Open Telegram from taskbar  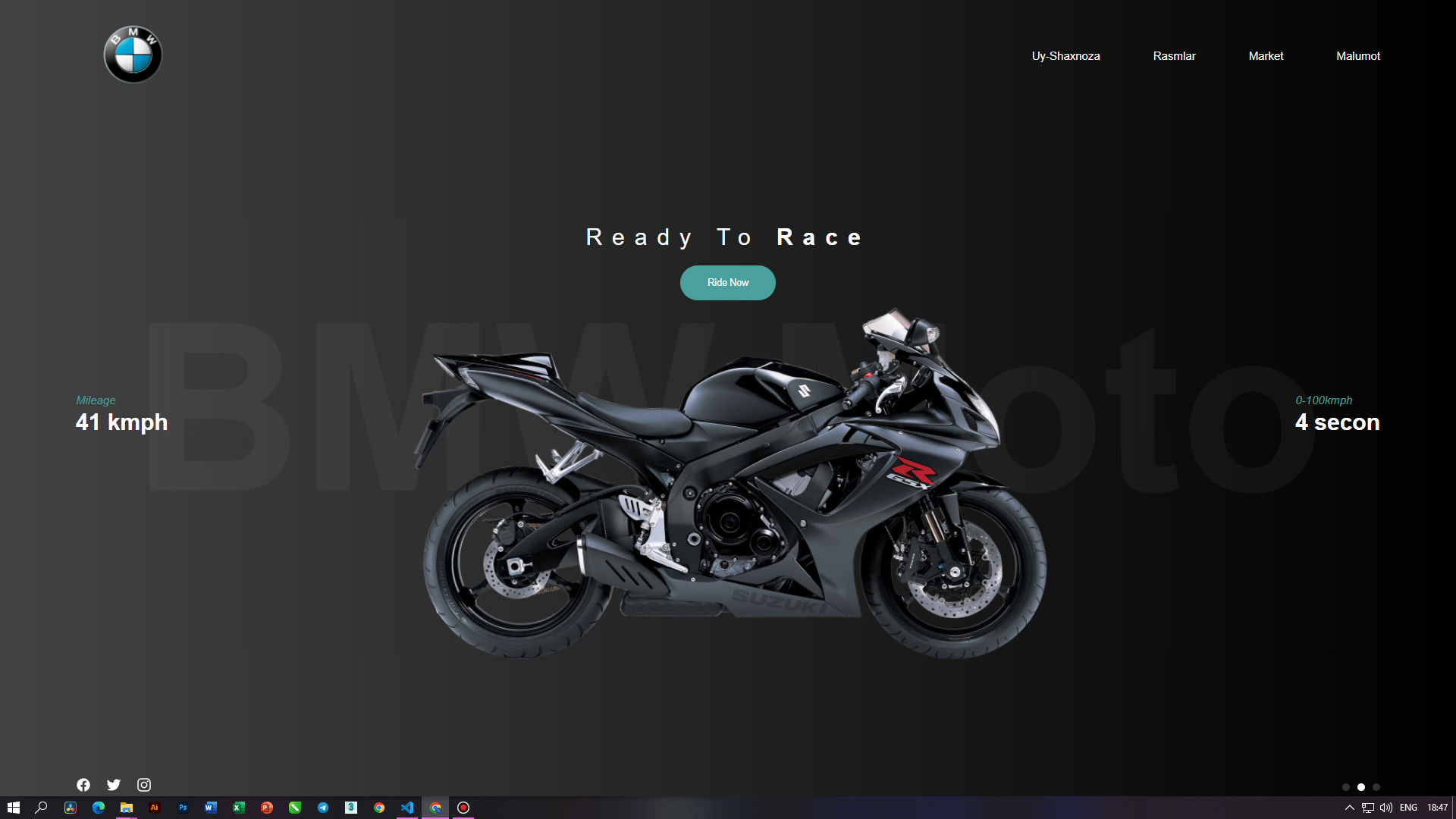coord(323,808)
